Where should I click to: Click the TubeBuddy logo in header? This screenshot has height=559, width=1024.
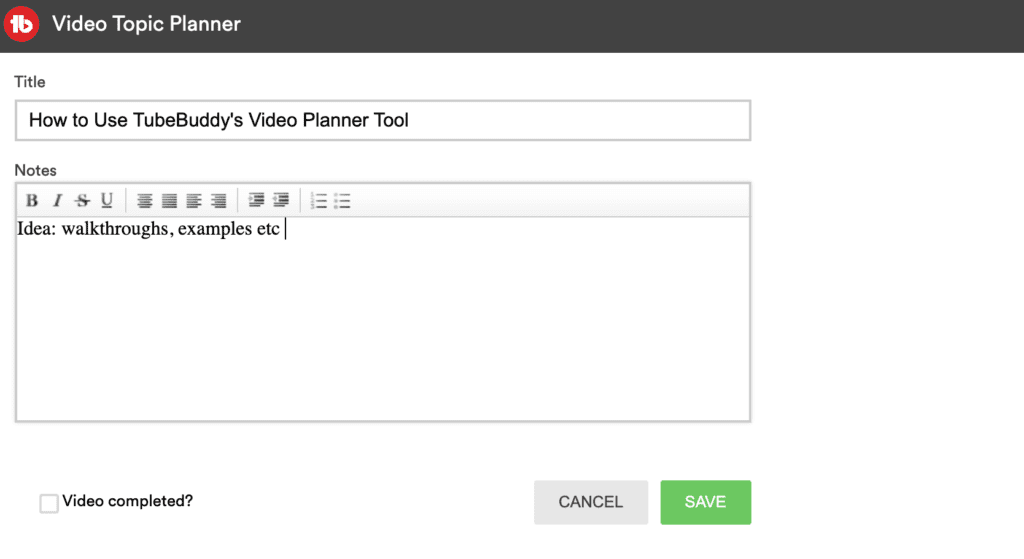(x=22, y=24)
